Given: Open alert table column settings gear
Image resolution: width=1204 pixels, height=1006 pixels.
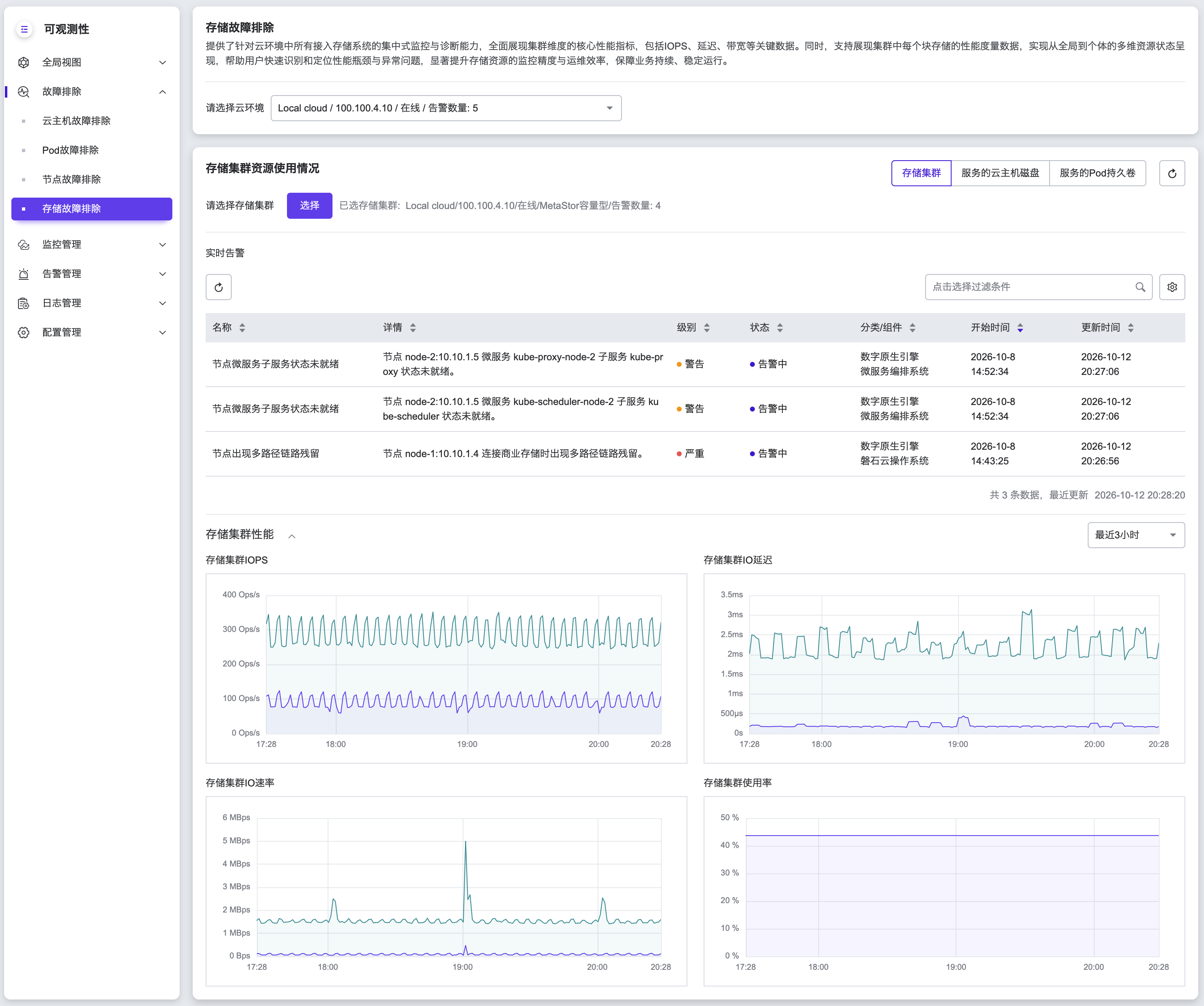Looking at the screenshot, I should [1172, 287].
